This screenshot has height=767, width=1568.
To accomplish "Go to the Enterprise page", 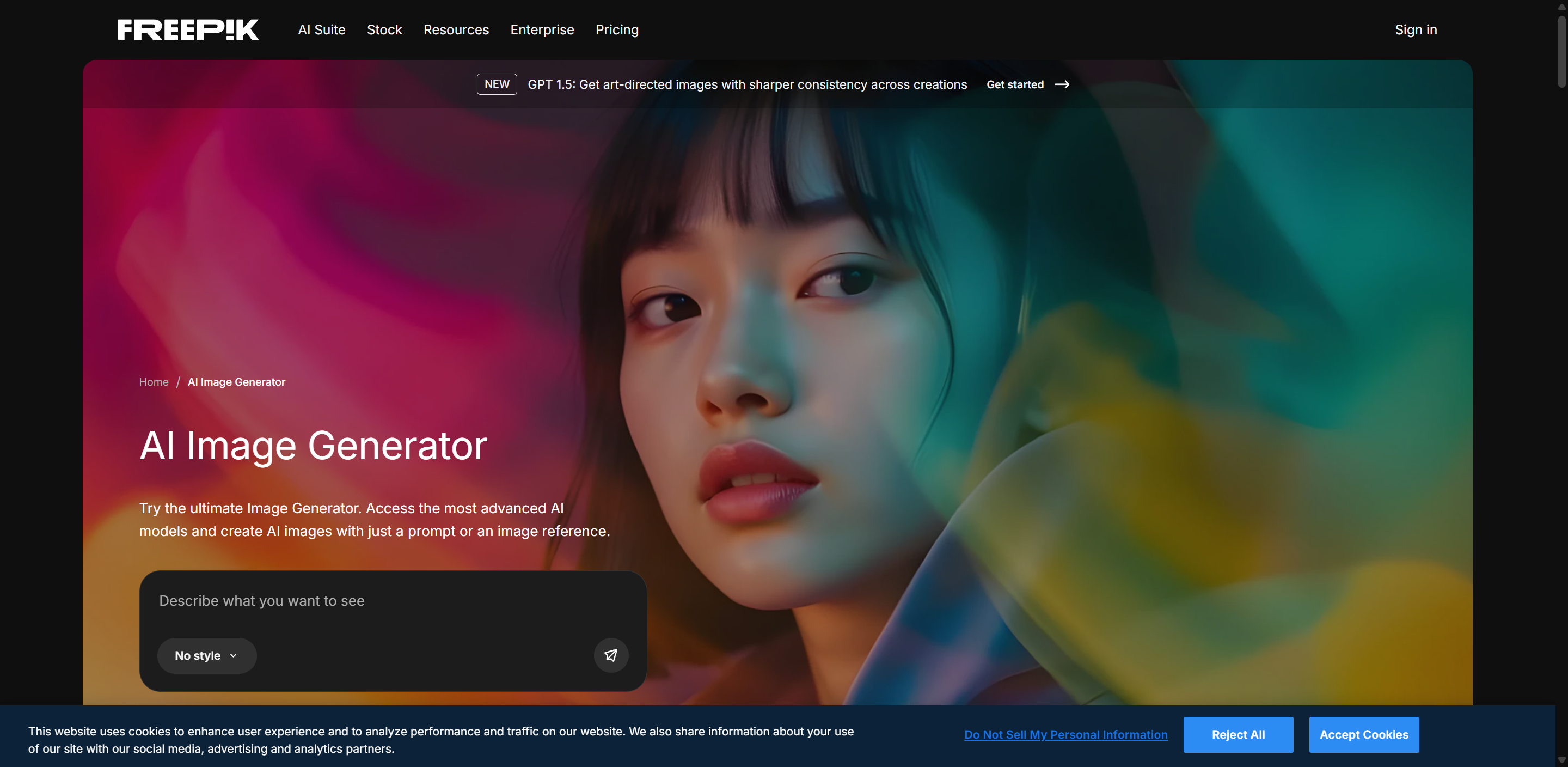I will coord(542,30).
